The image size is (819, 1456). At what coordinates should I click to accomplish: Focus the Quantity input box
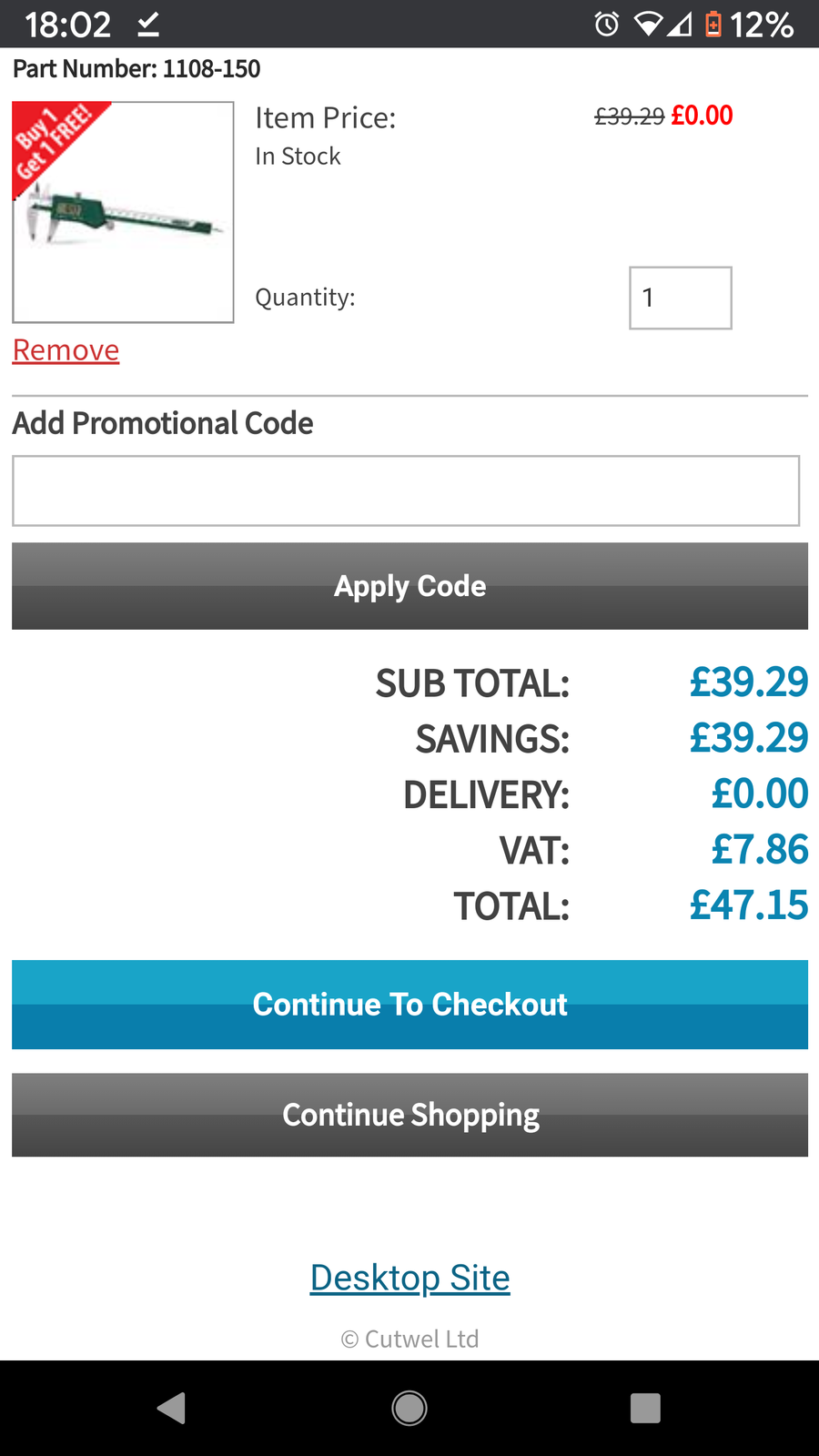click(x=681, y=298)
